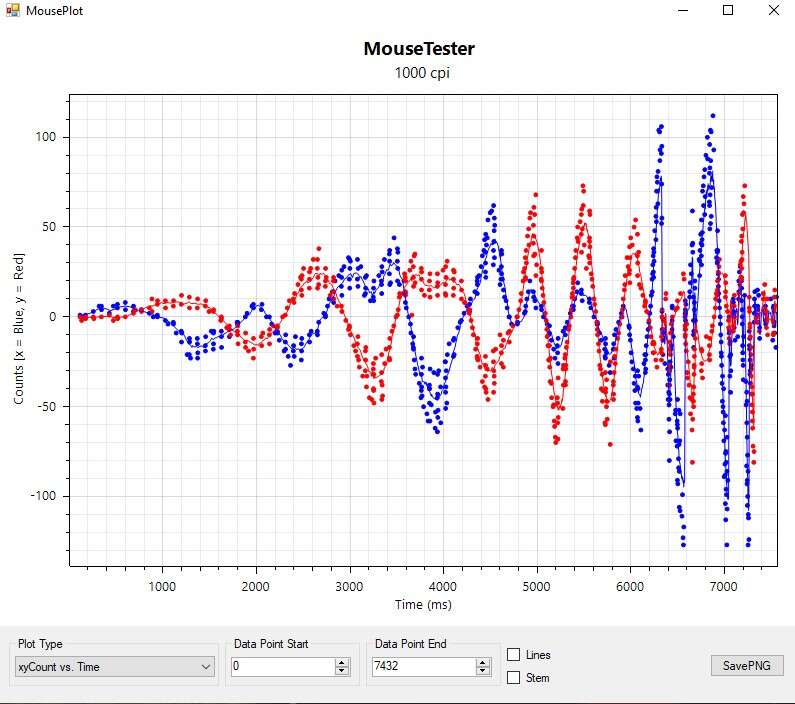Screen dimensions: 795x704
Task: Decrease Data Point Start with down arrow
Action: coord(342,670)
